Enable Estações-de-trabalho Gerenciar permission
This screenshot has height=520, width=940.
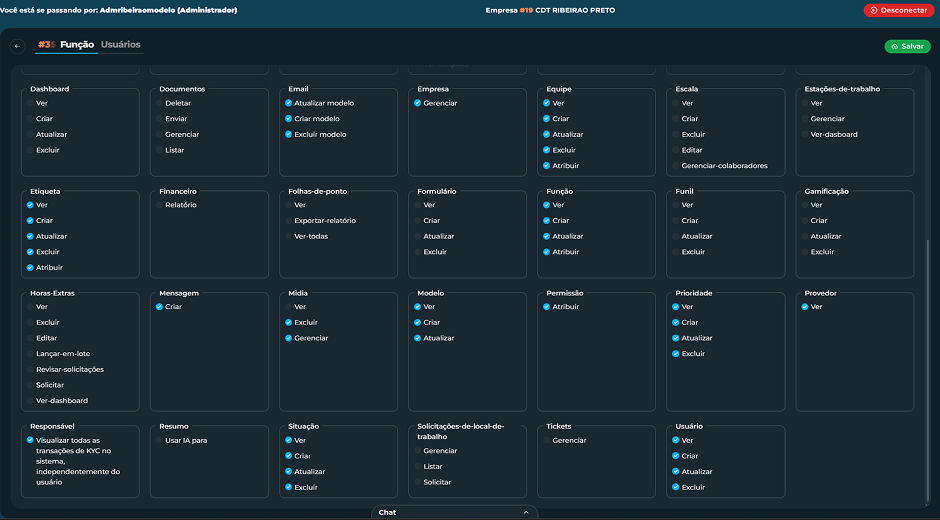(x=805, y=119)
